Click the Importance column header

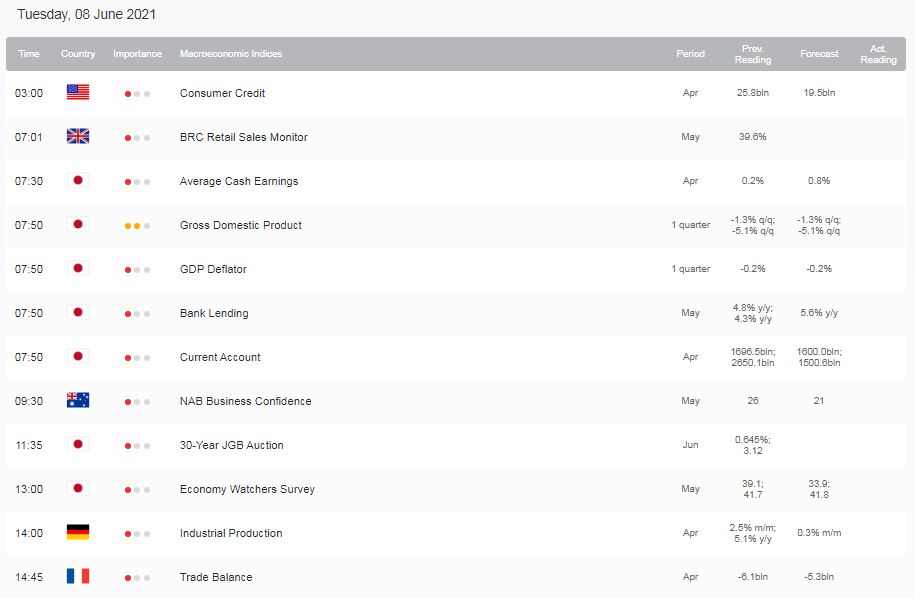tap(137, 54)
